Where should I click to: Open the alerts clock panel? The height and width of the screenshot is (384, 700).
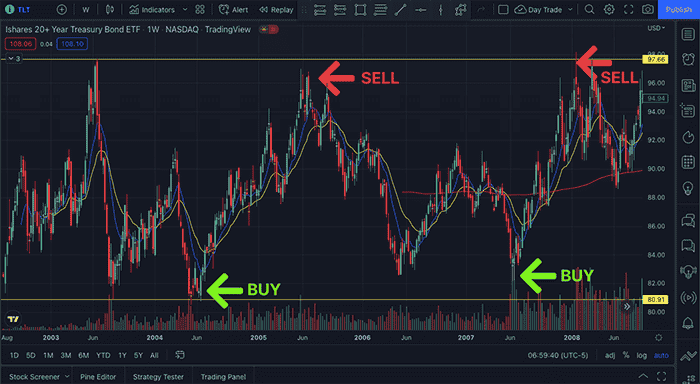coord(688,58)
